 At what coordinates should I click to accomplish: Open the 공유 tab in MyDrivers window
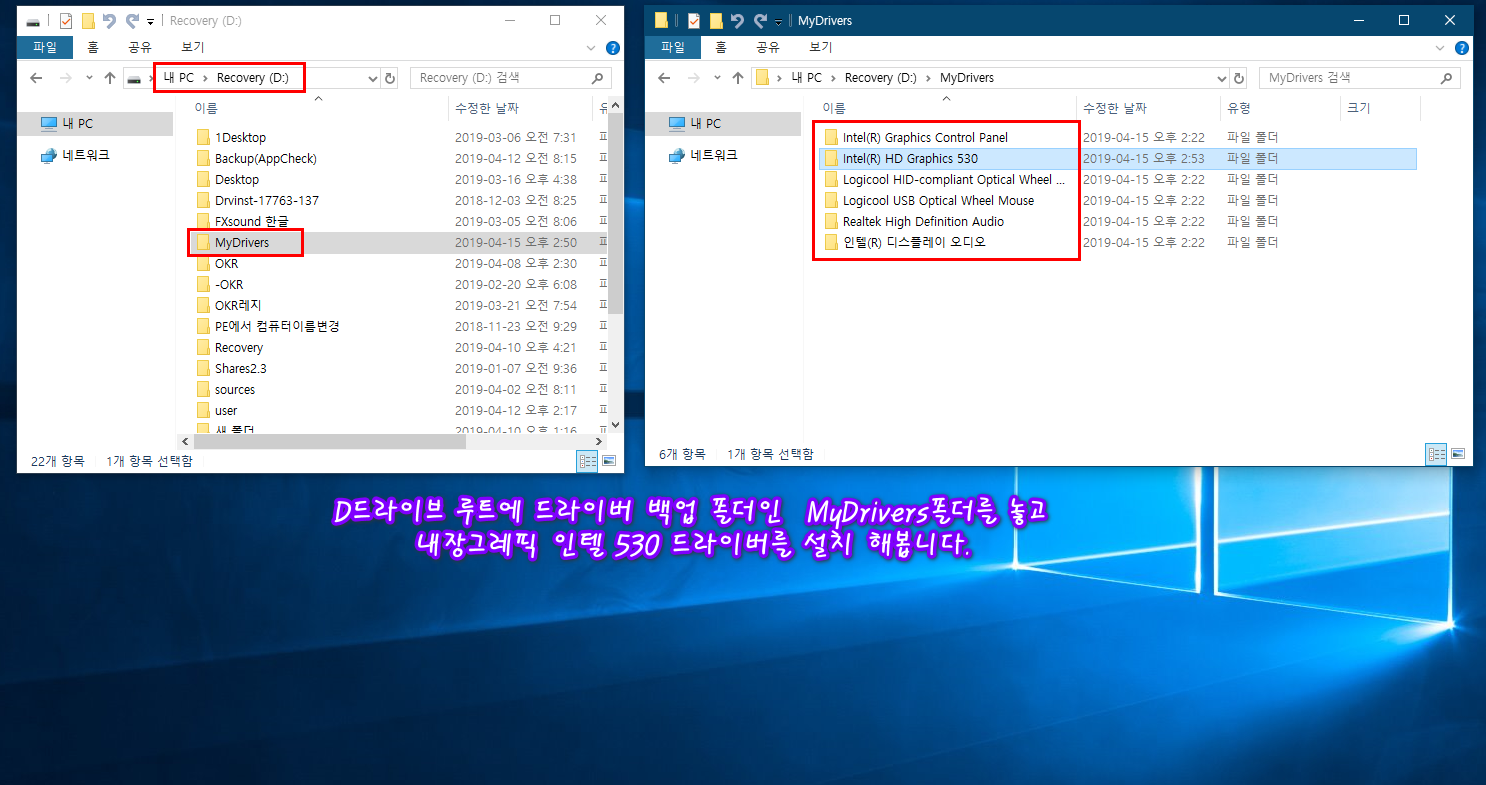pyautogui.click(x=767, y=47)
